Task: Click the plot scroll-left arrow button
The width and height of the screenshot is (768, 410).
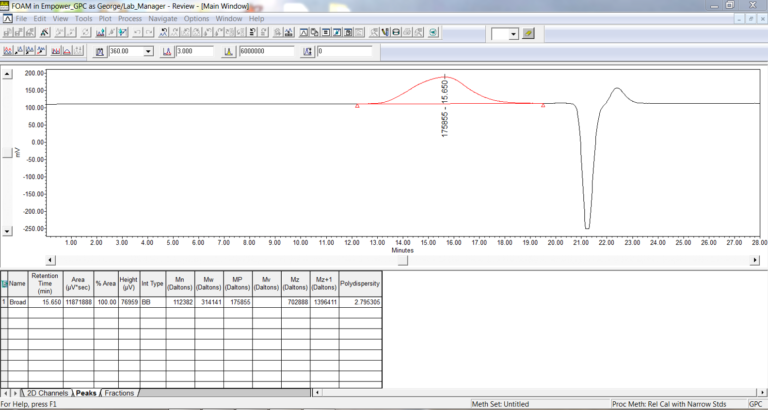Action: [51, 261]
